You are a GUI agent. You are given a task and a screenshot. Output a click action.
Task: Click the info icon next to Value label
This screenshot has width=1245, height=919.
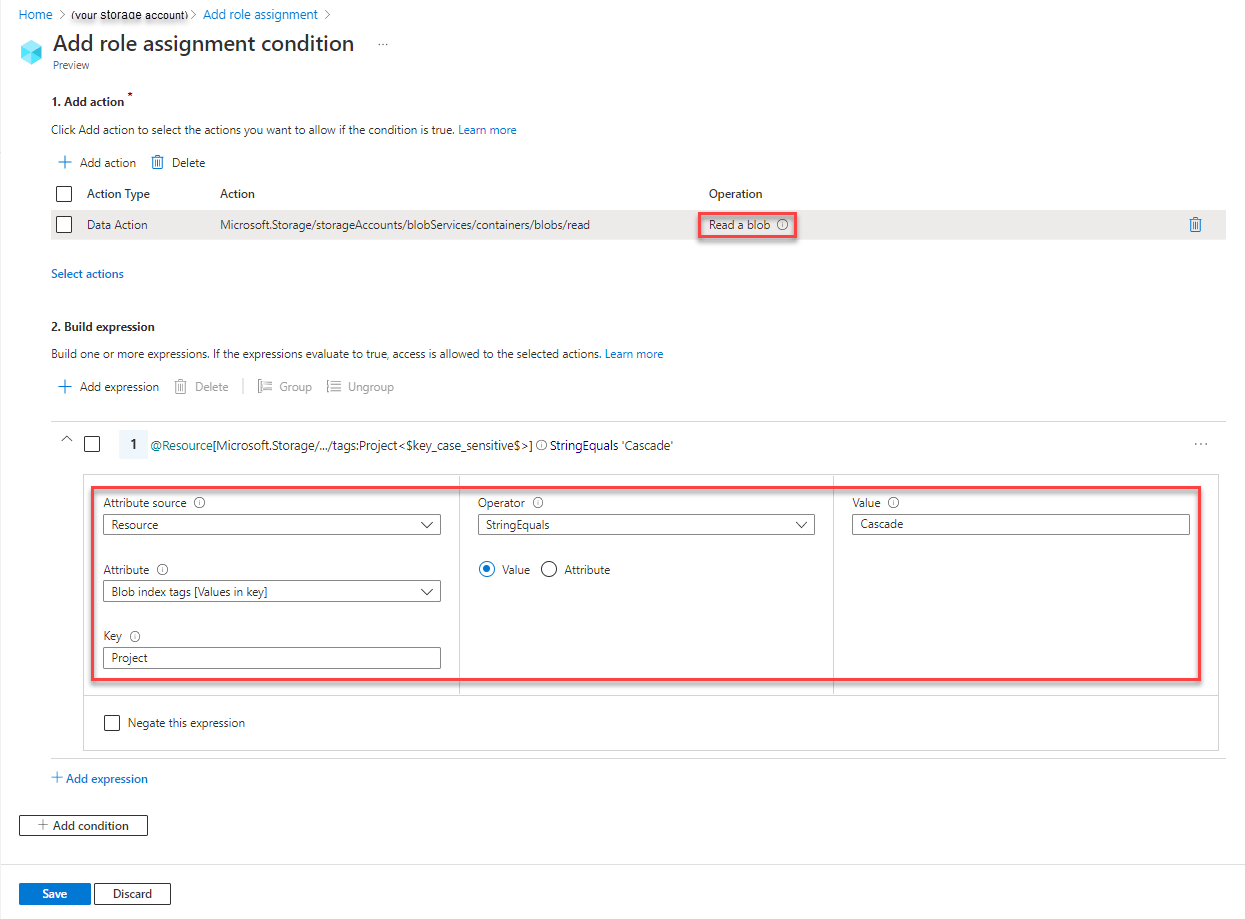[x=893, y=503]
